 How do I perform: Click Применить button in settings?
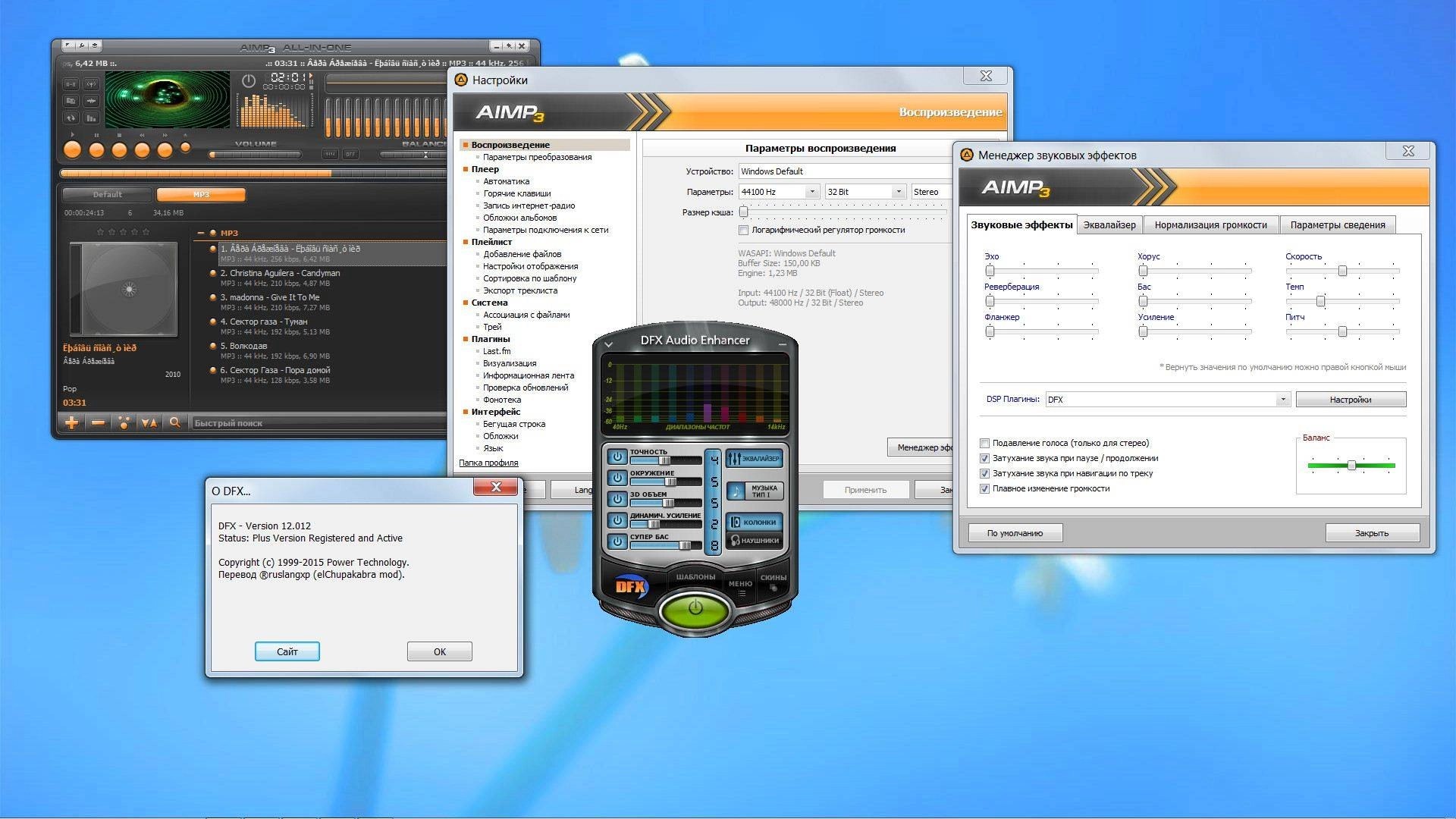coord(865,490)
